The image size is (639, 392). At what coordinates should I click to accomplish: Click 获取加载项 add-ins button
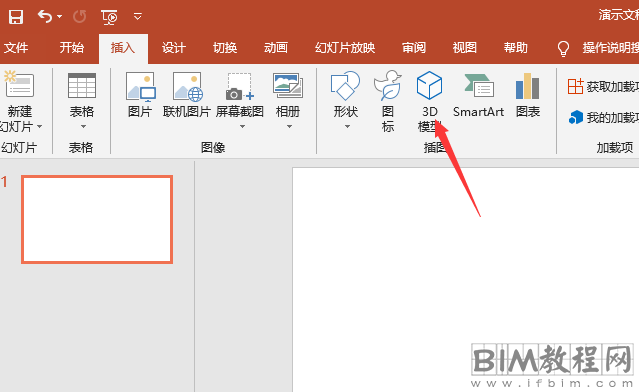(603, 86)
